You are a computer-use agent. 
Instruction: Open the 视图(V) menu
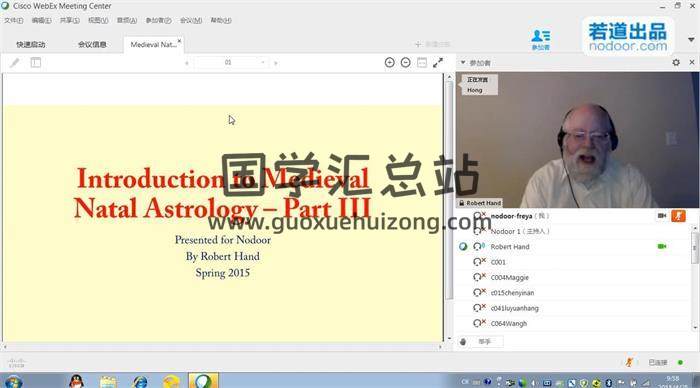(98, 20)
